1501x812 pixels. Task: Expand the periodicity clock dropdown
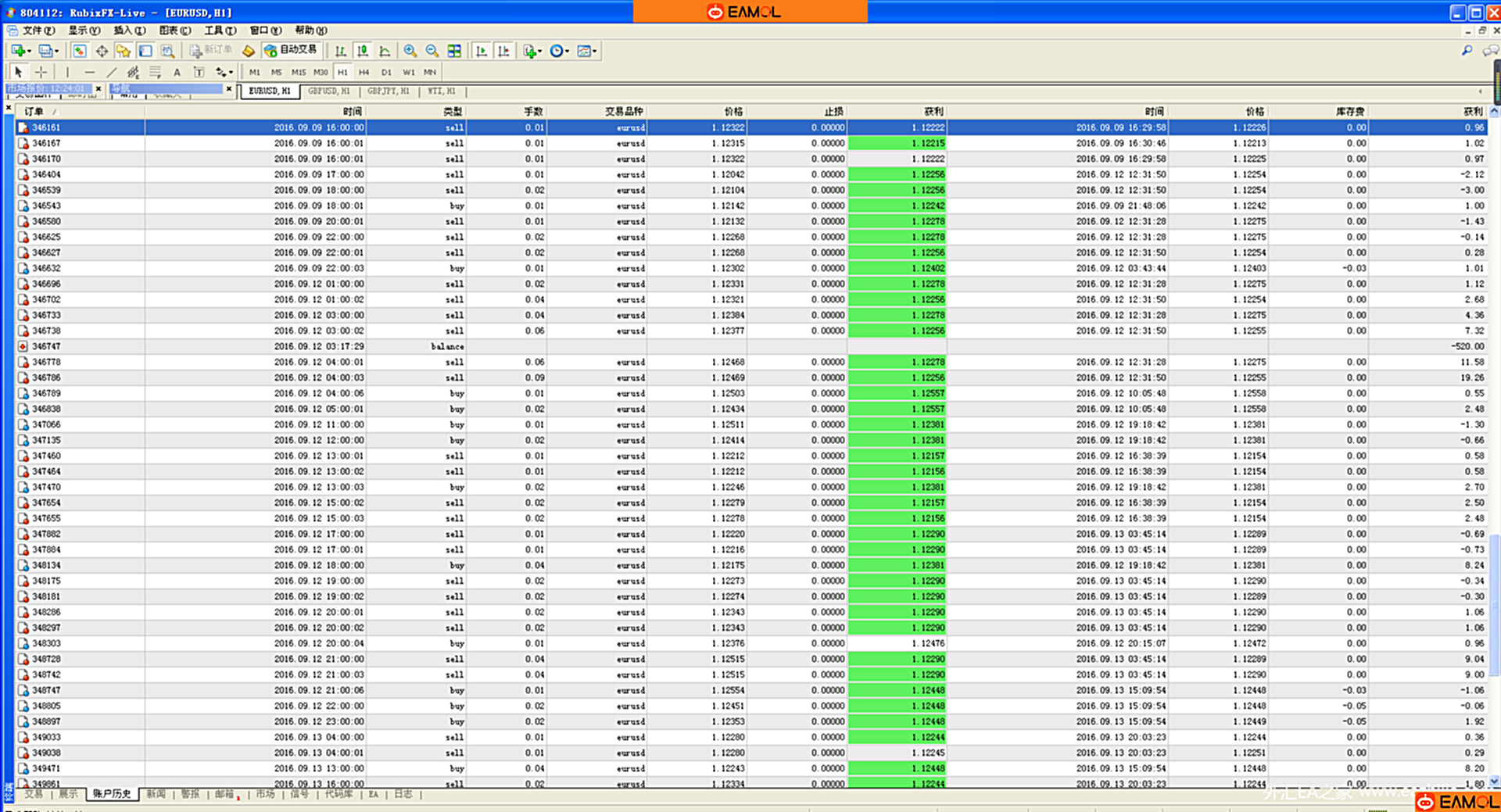(x=567, y=51)
